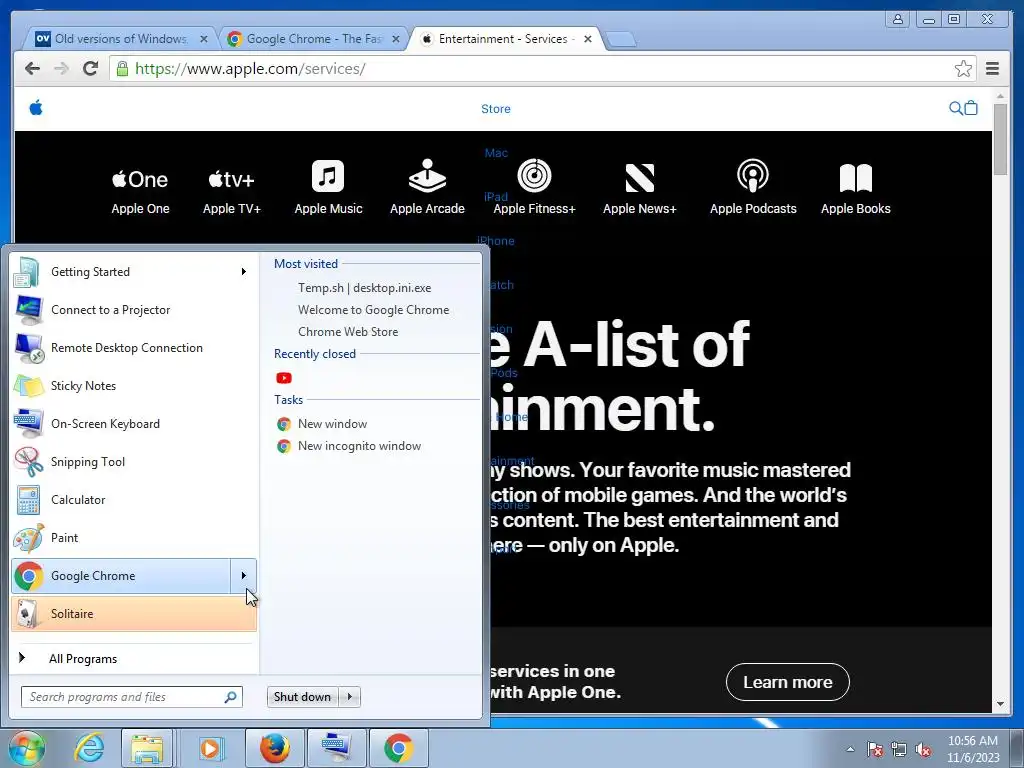Open the shopping bag icon
Viewport: 1024px width, 768px height.
pos(971,108)
